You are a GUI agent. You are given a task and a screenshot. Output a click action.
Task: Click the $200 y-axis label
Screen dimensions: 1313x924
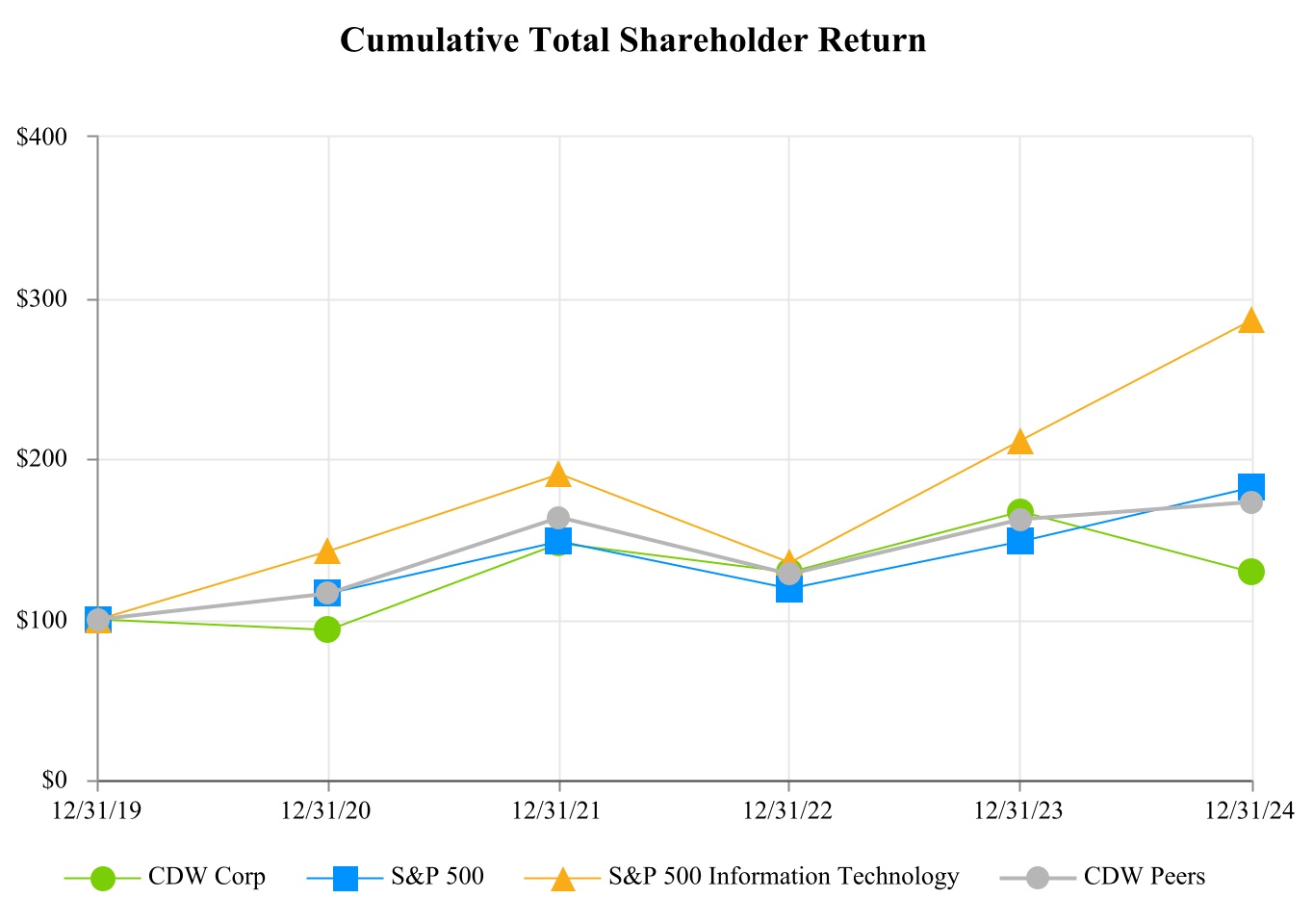click(x=41, y=459)
